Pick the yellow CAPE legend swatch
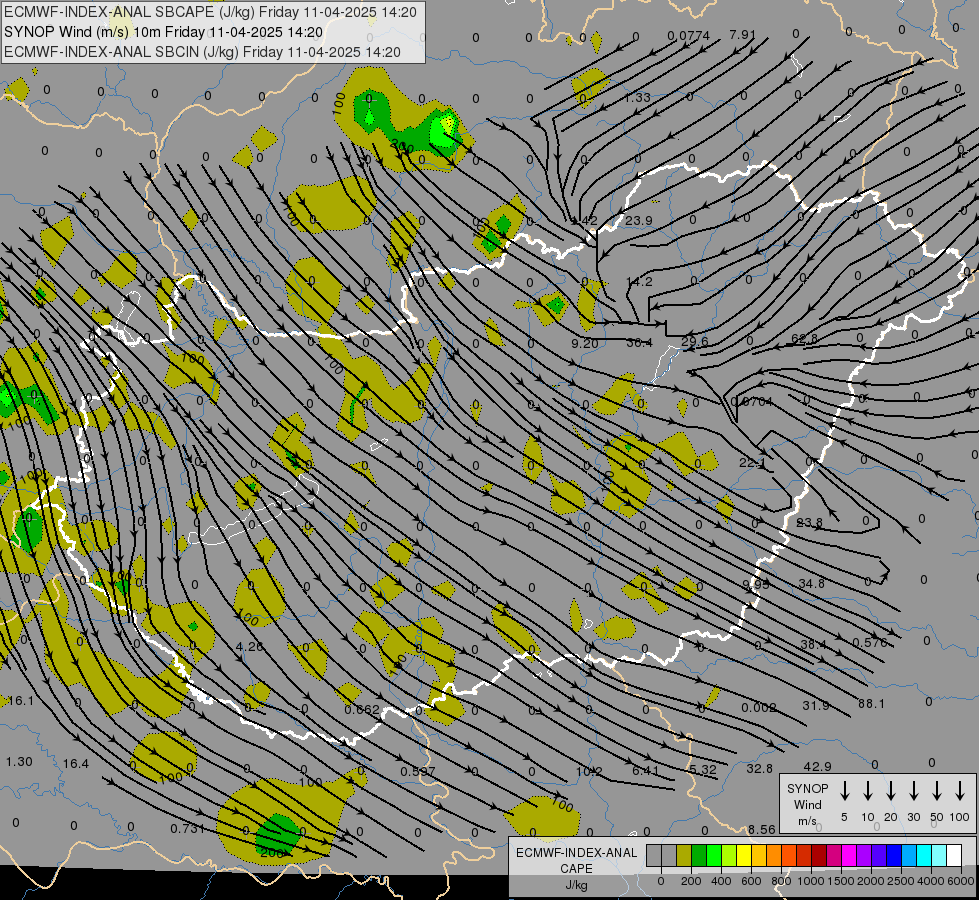The width and height of the screenshot is (979, 900). 744,855
